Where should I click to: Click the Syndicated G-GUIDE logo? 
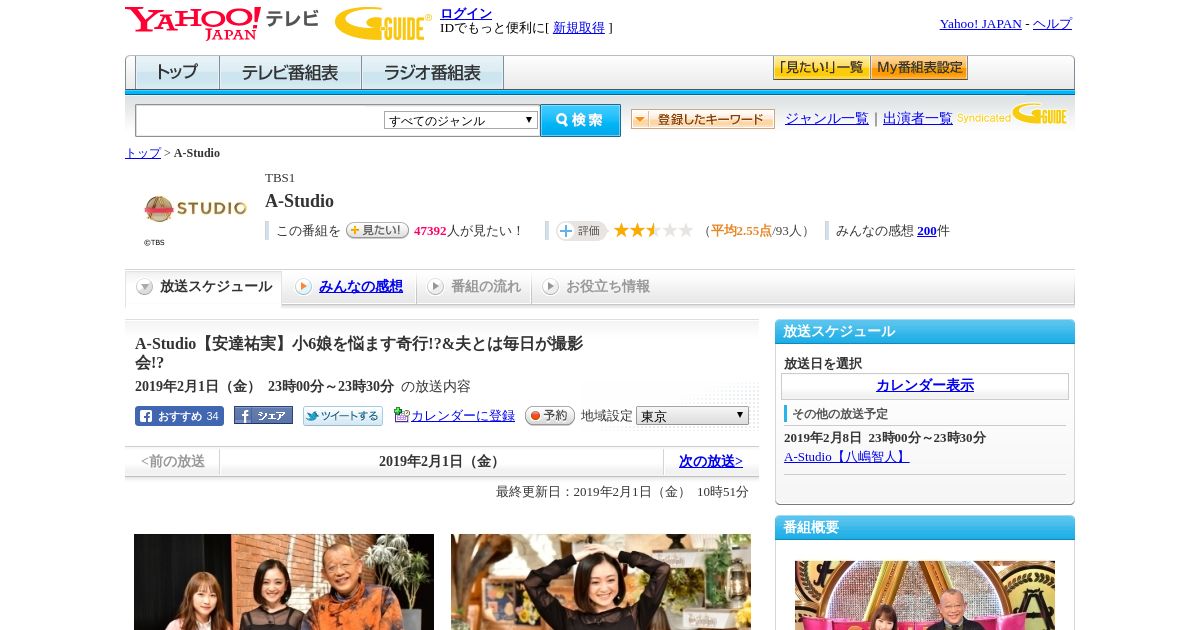(x=1012, y=115)
